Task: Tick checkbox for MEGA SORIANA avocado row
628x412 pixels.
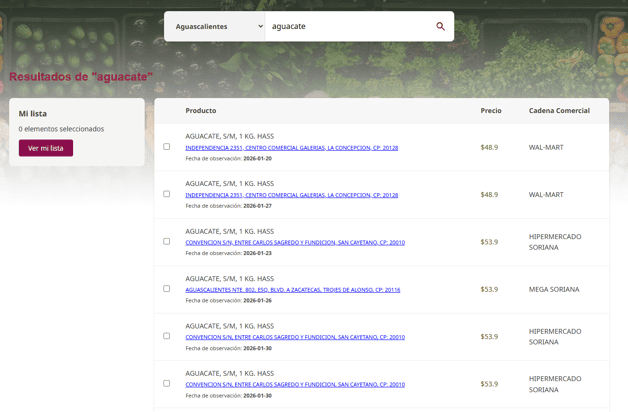Action: click(167, 289)
